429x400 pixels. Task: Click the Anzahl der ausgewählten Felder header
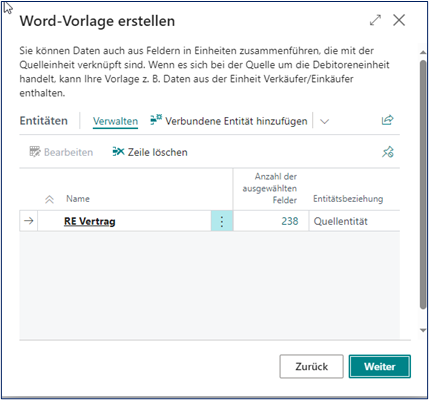tap(269, 188)
